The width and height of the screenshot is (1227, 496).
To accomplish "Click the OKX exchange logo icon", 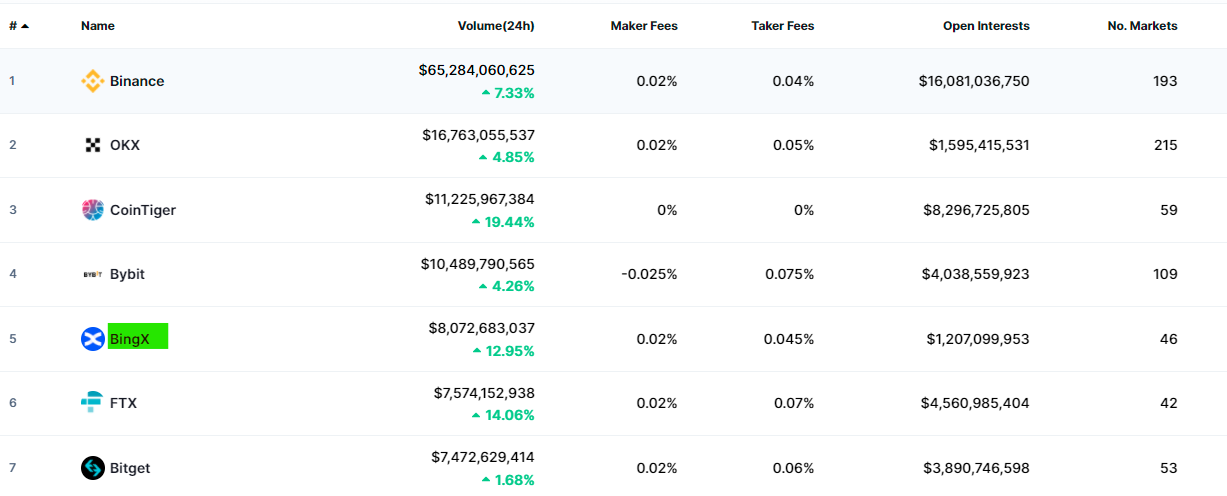I will (x=93, y=145).
